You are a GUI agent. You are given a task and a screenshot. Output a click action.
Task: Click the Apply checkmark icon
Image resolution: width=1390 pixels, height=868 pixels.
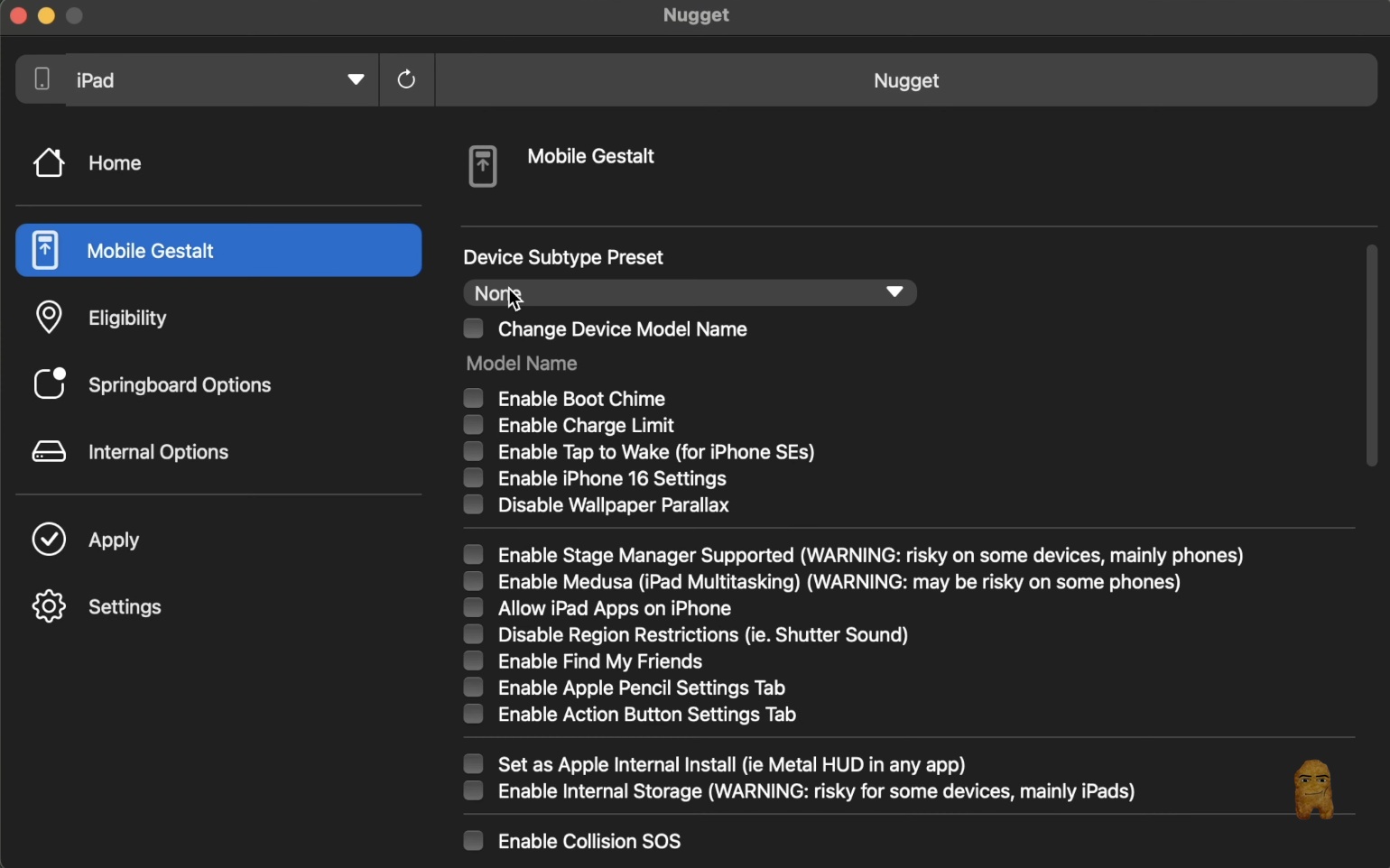pyautogui.click(x=49, y=540)
